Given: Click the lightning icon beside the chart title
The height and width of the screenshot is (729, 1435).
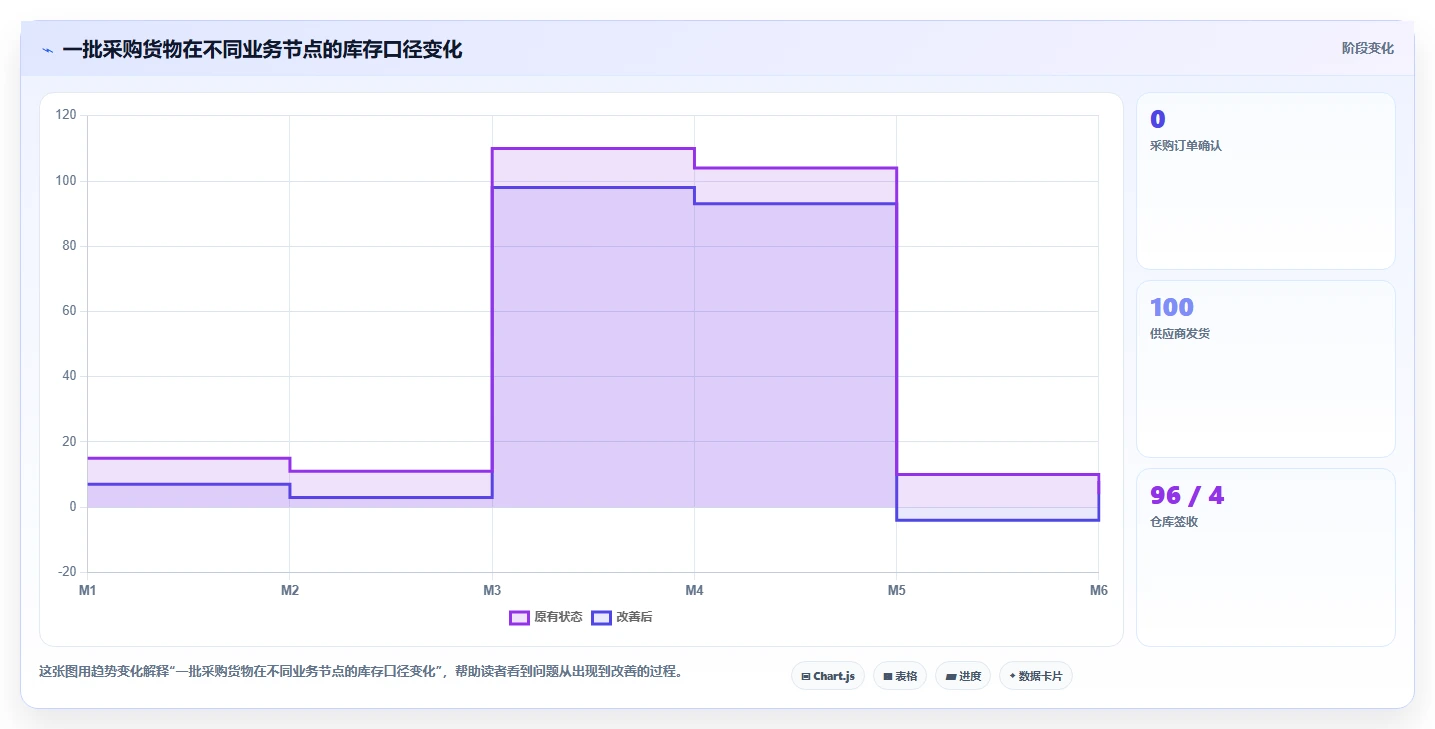Looking at the screenshot, I should (x=47, y=50).
